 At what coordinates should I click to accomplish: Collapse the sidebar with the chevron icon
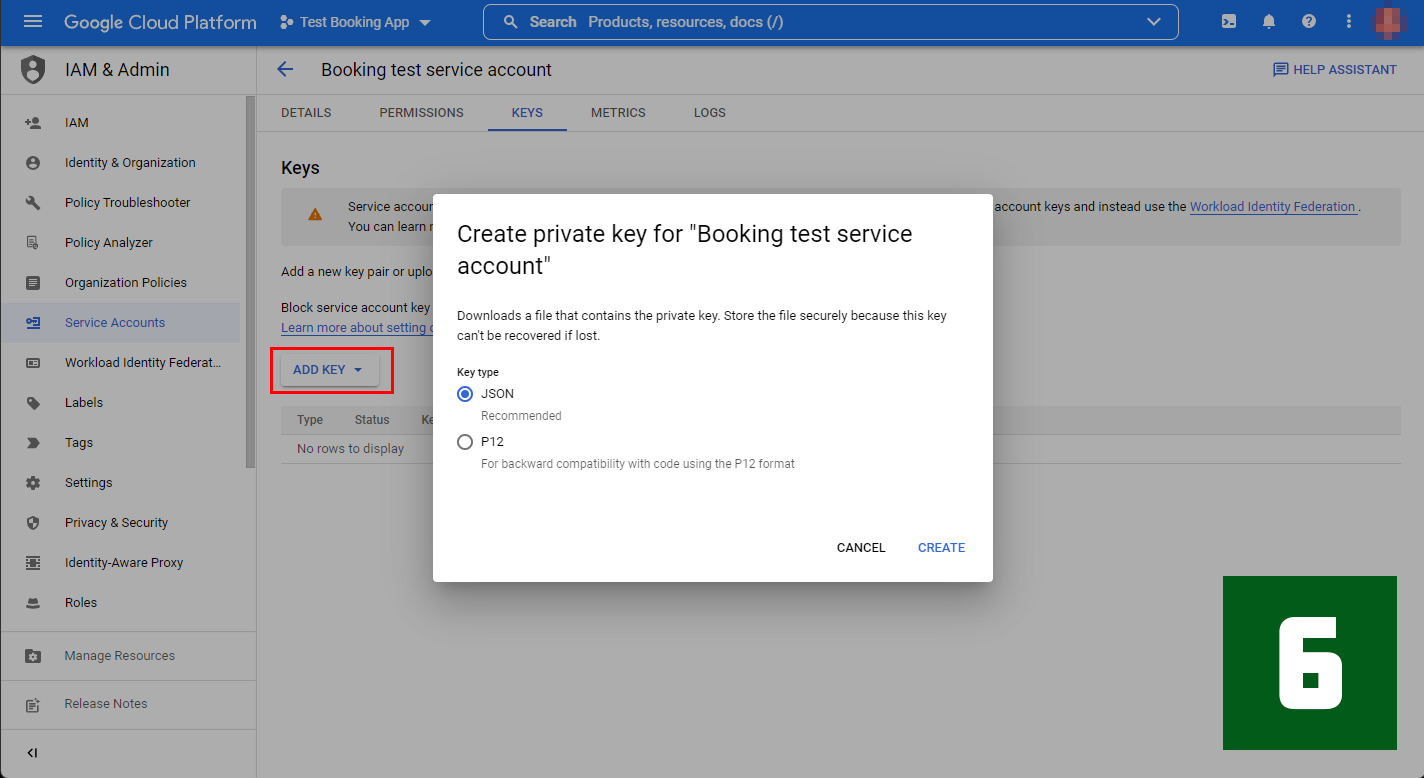(32, 753)
